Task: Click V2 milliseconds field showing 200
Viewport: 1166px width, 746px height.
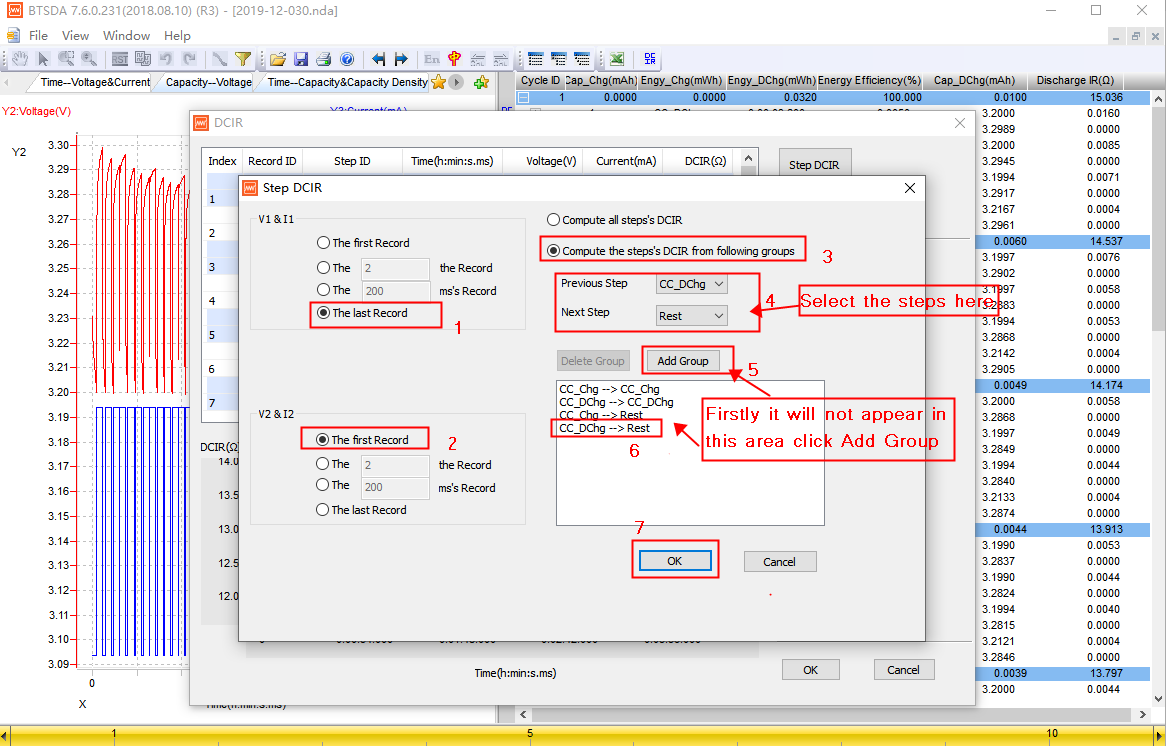Action: point(394,487)
